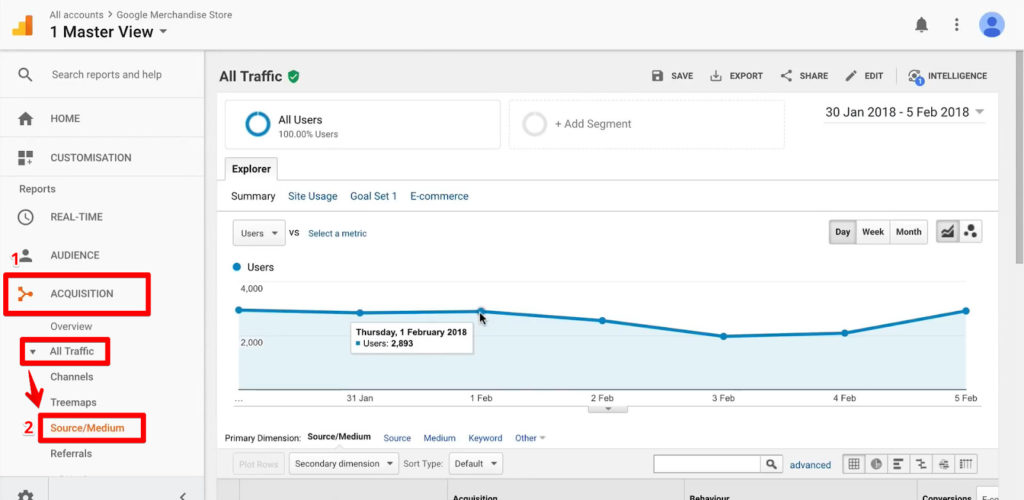Click EDIT report button
This screenshot has height=500, width=1024.
tap(864, 76)
